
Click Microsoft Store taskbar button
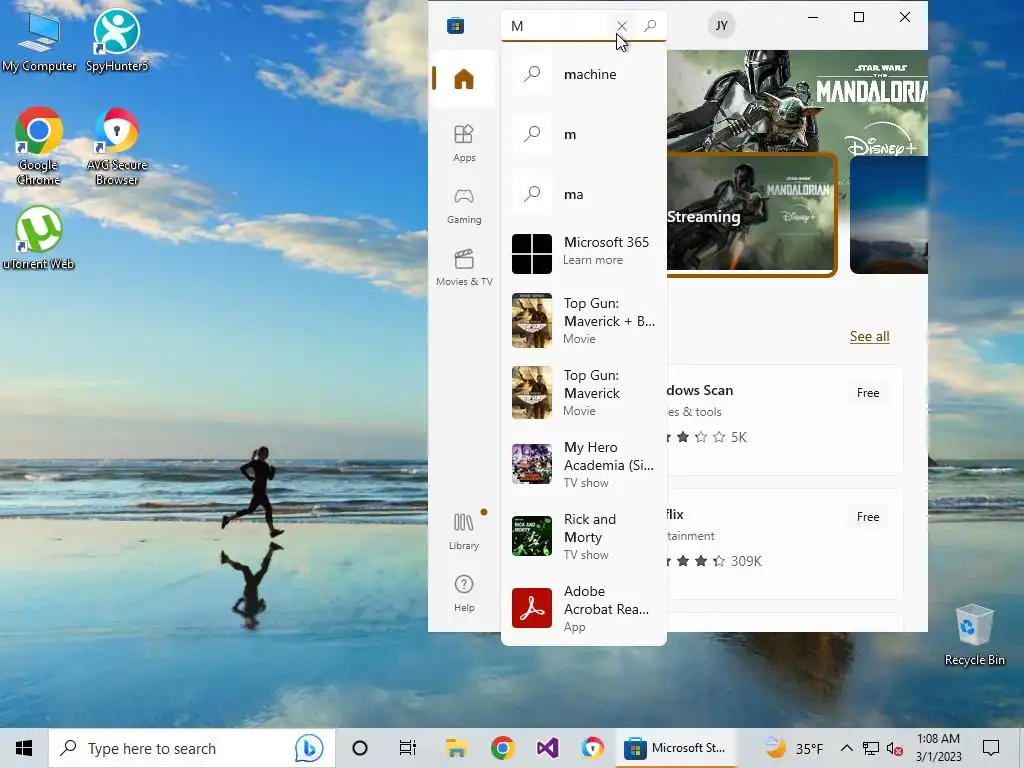point(675,748)
